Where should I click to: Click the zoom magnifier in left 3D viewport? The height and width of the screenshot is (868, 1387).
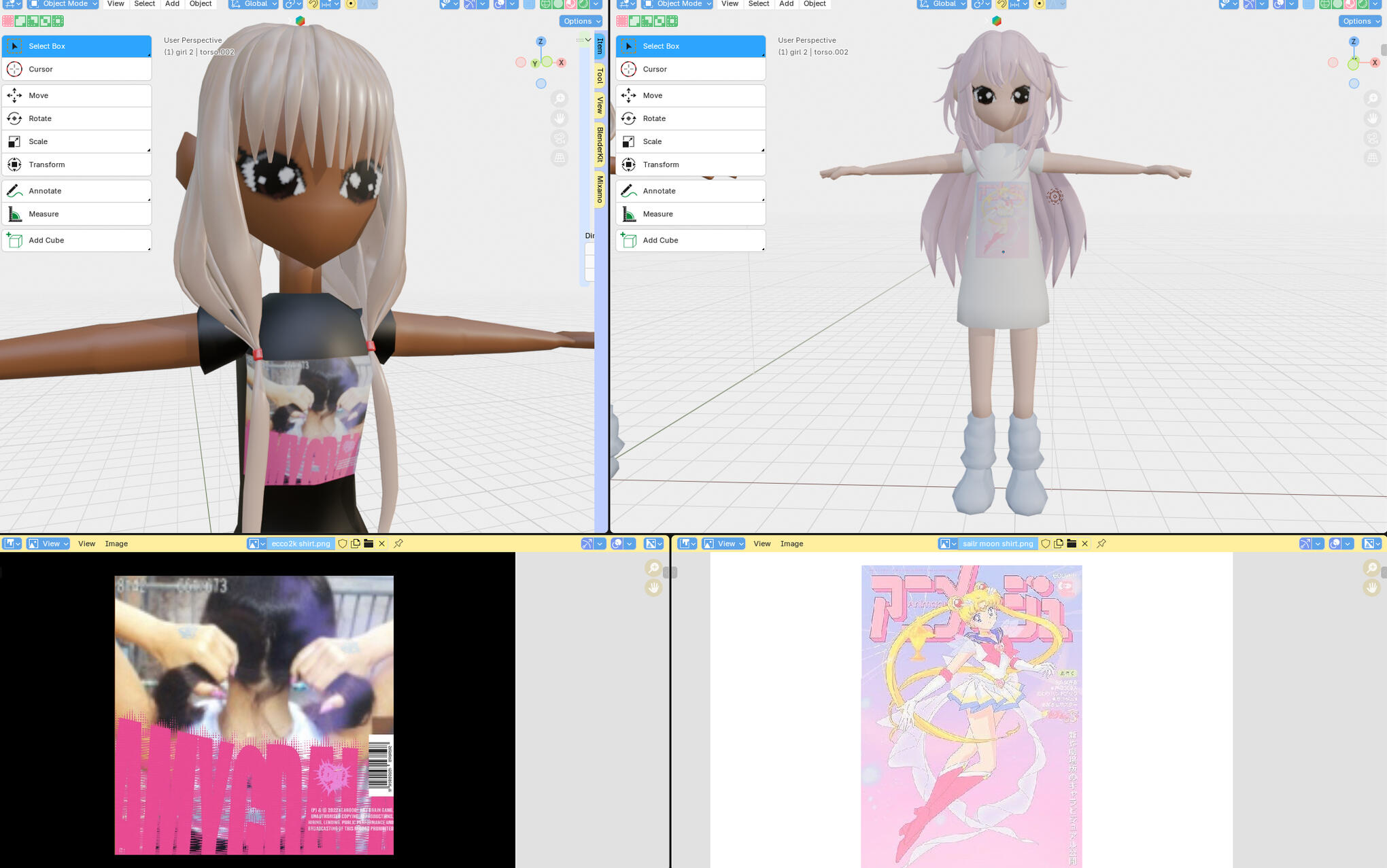pyautogui.click(x=560, y=99)
